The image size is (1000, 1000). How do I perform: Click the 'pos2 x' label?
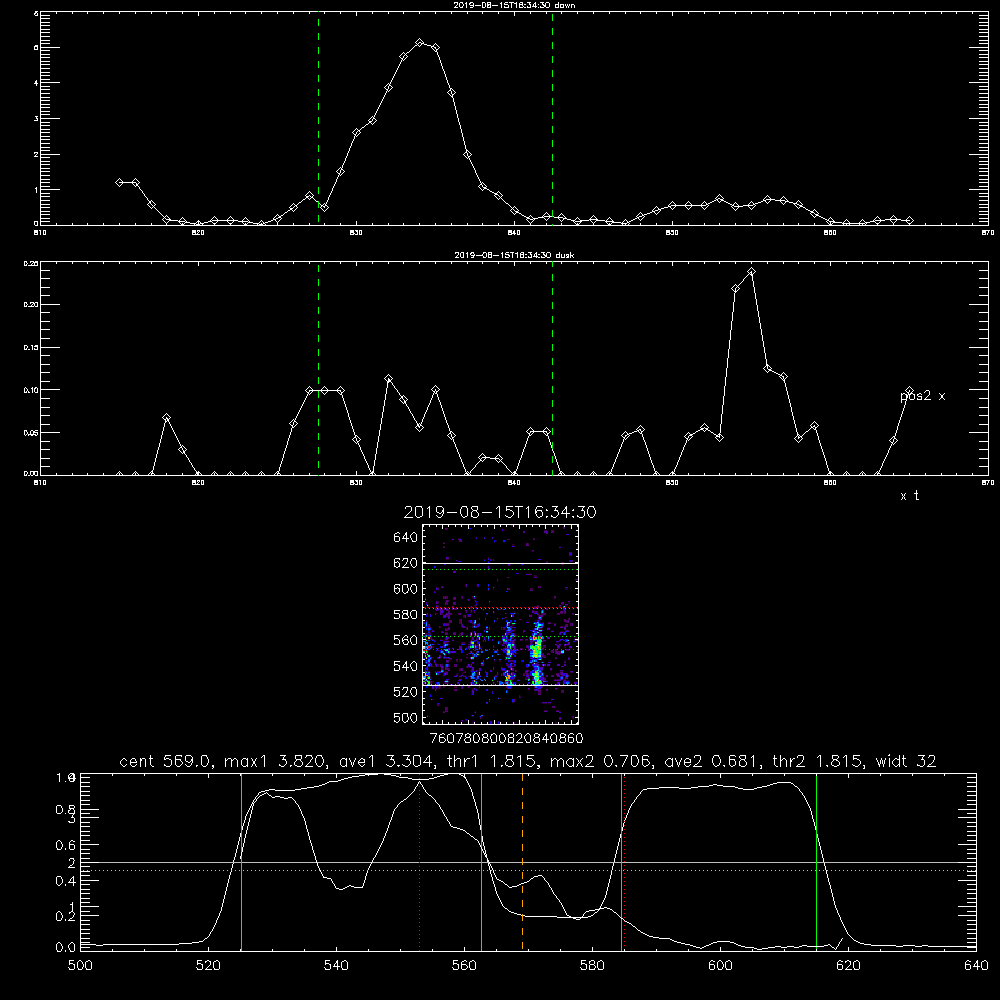[922, 396]
